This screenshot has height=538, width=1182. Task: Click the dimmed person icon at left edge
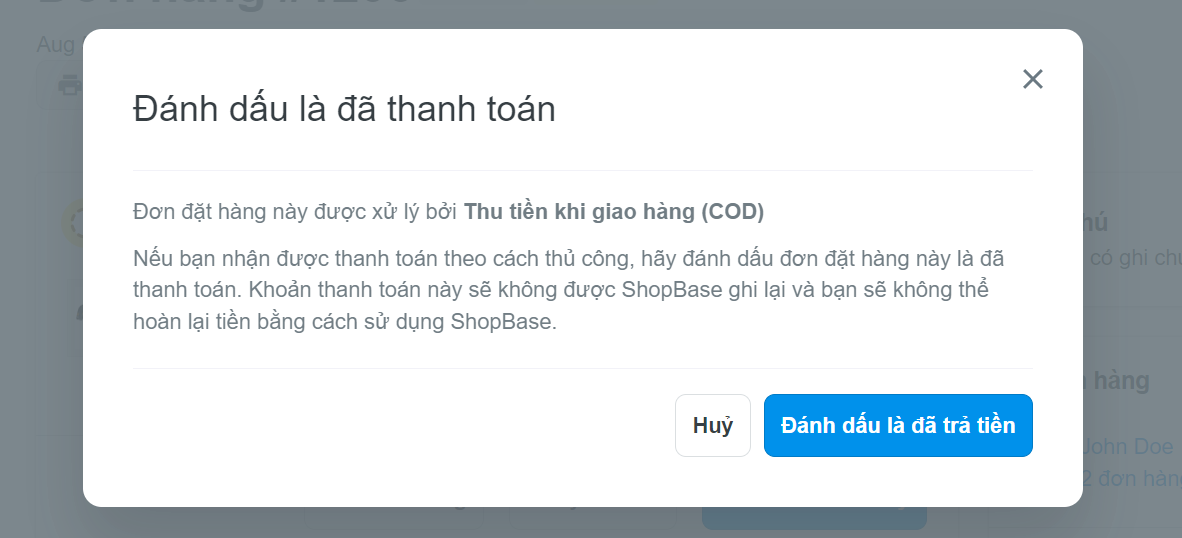pyautogui.click(x=79, y=313)
